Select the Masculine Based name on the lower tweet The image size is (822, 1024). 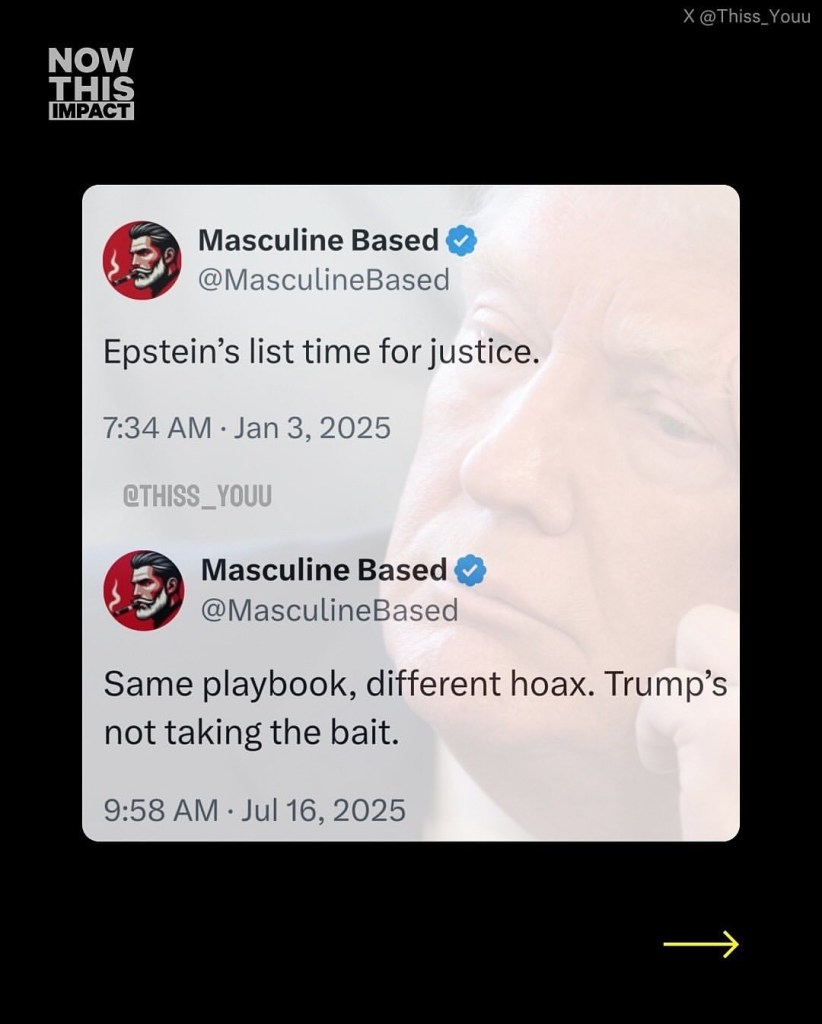[324, 570]
